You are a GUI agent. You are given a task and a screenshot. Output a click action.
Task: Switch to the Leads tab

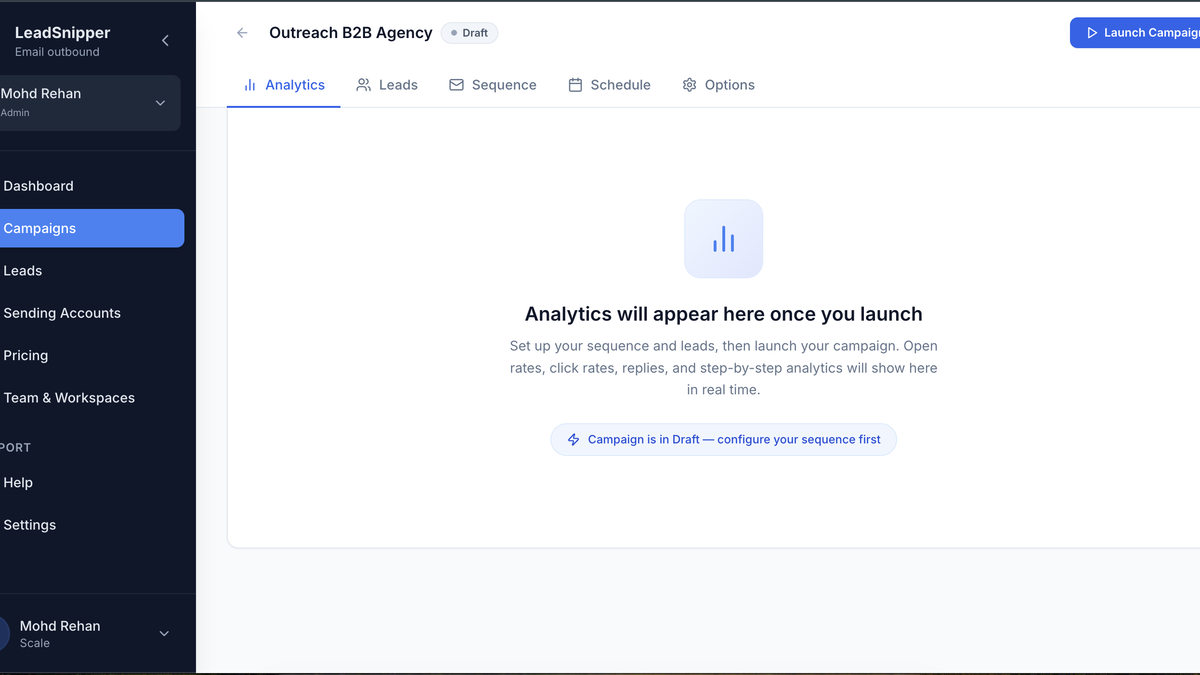[387, 85]
